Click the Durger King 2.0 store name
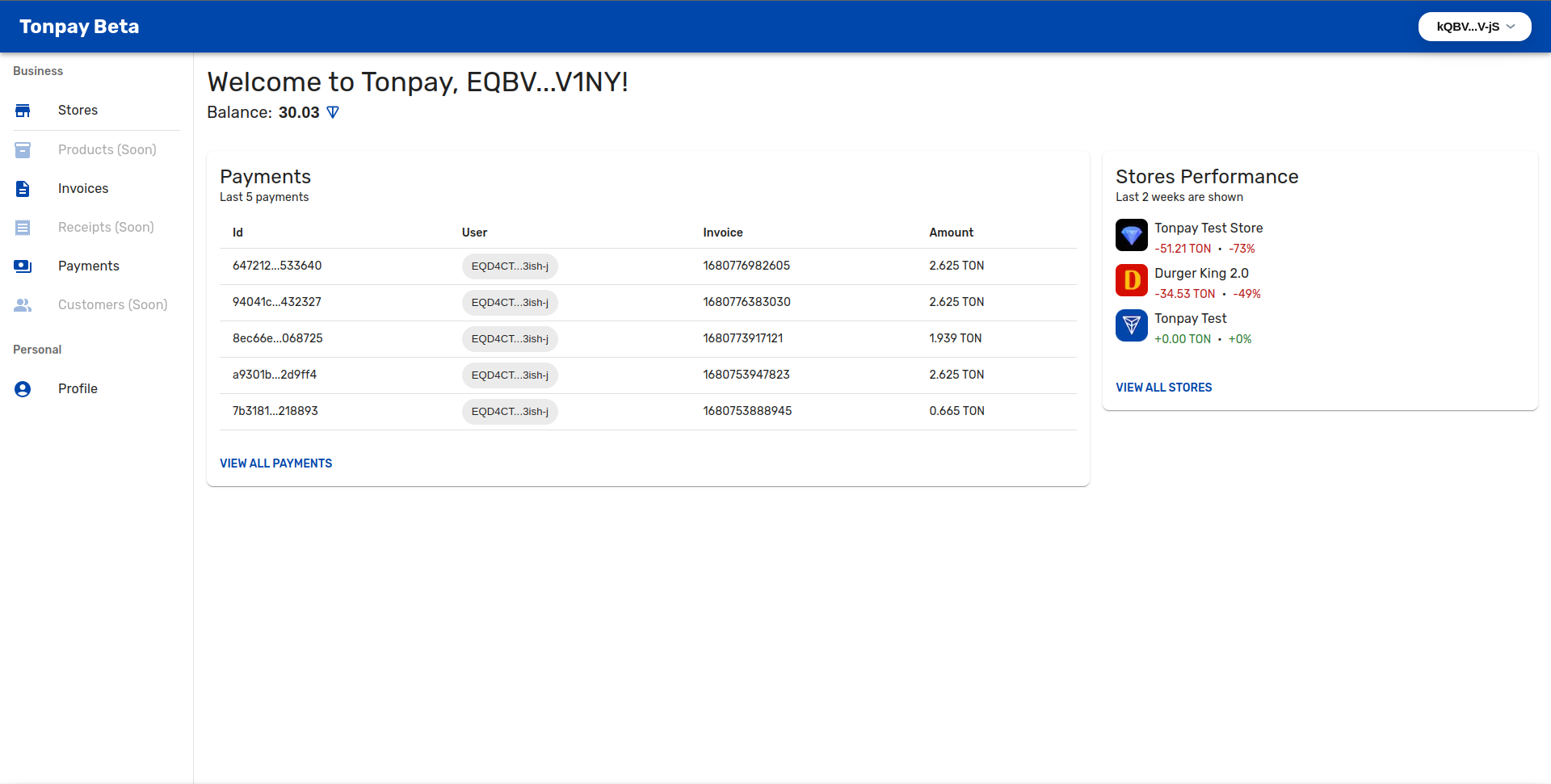The image size is (1551, 784). tap(1201, 274)
